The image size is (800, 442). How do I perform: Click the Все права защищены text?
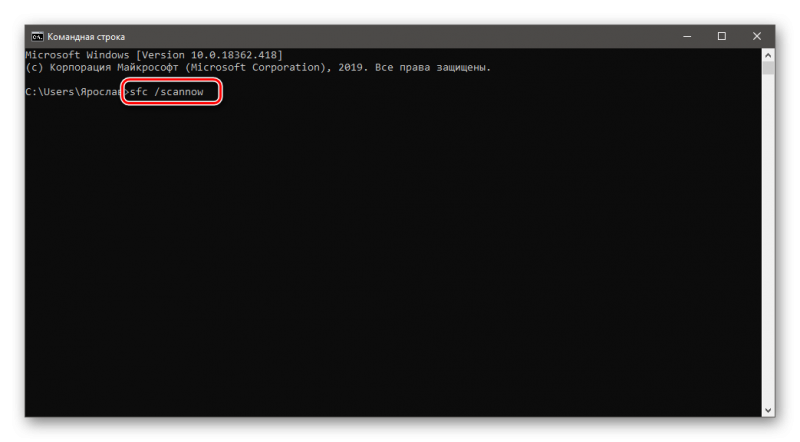[x=433, y=67]
